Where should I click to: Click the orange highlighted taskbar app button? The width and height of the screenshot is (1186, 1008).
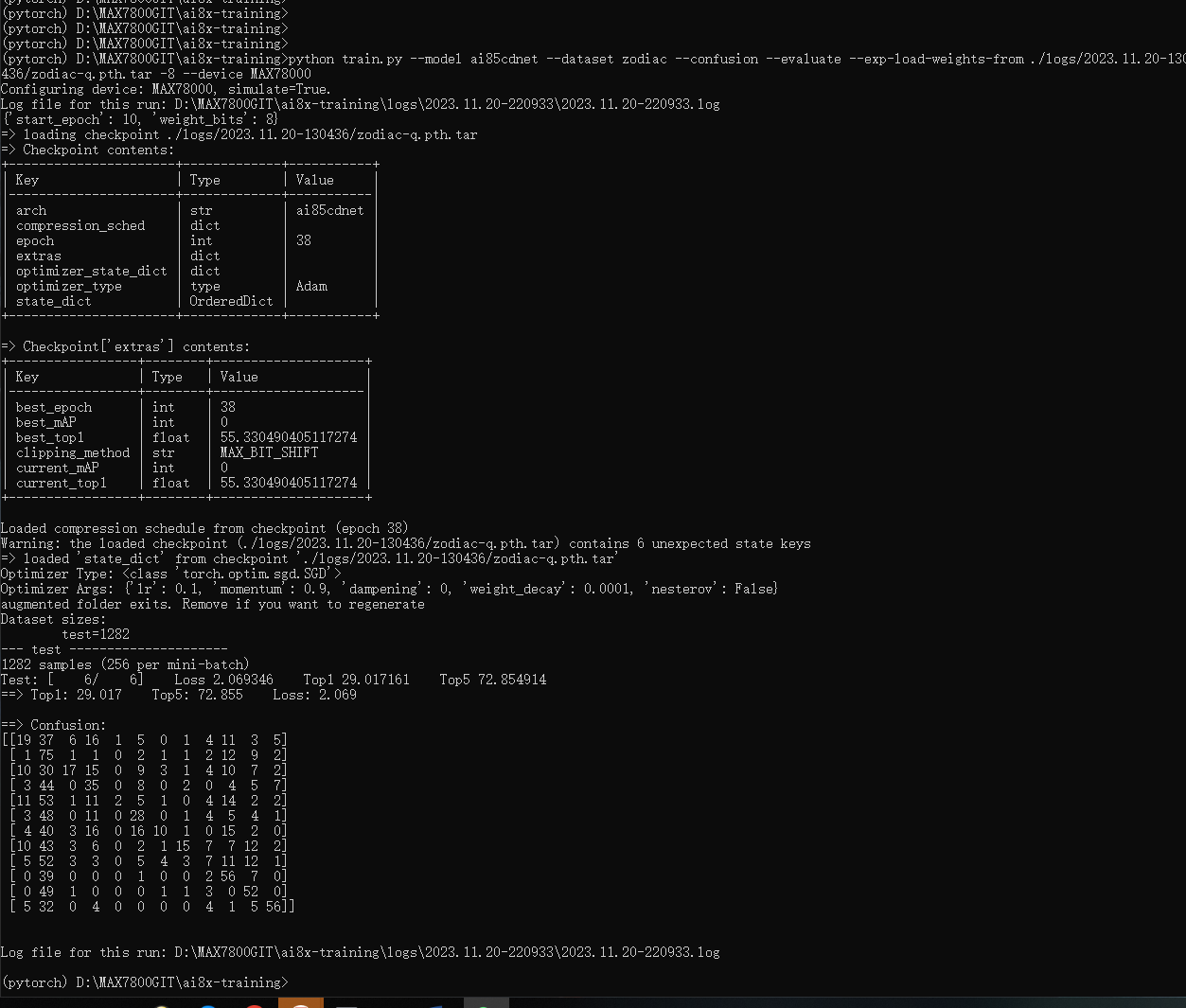301,1002
